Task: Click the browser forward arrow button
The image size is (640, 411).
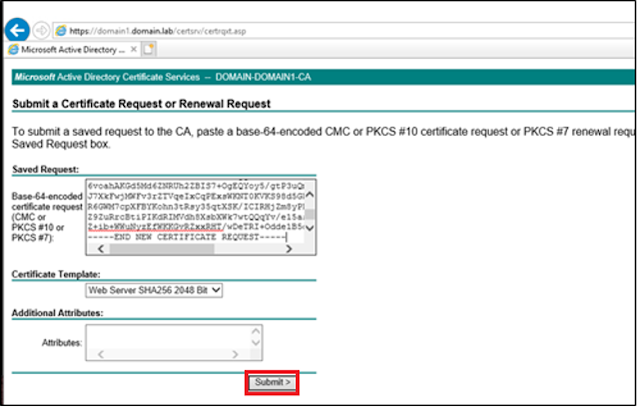Action: [x=41, y=31]
